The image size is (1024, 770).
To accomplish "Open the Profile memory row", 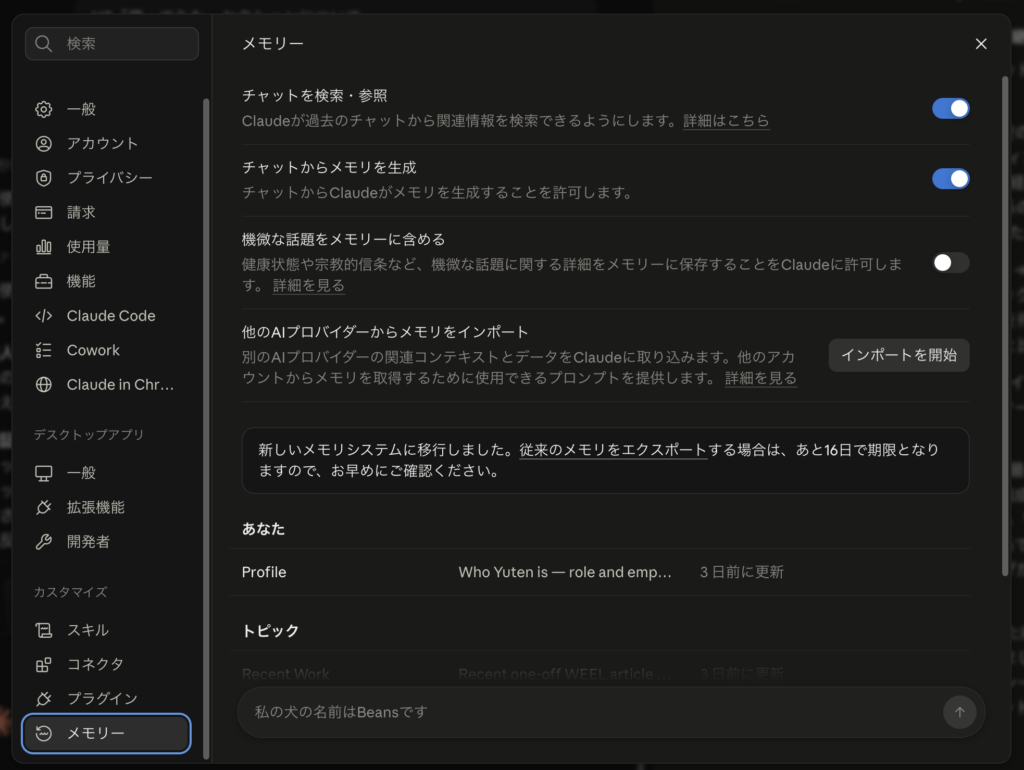I will 601,572.
